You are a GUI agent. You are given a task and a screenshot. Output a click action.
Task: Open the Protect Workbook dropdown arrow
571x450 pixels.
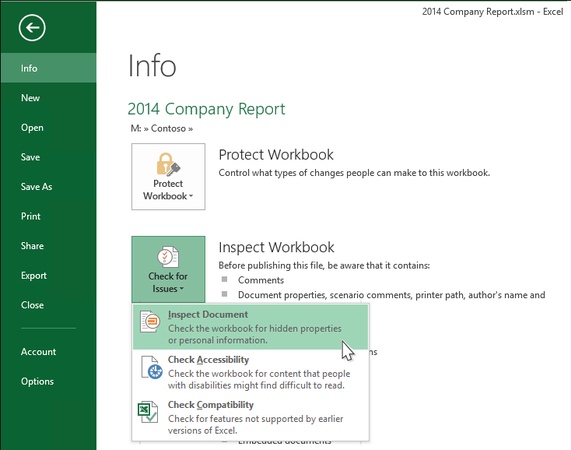point(191,196)
